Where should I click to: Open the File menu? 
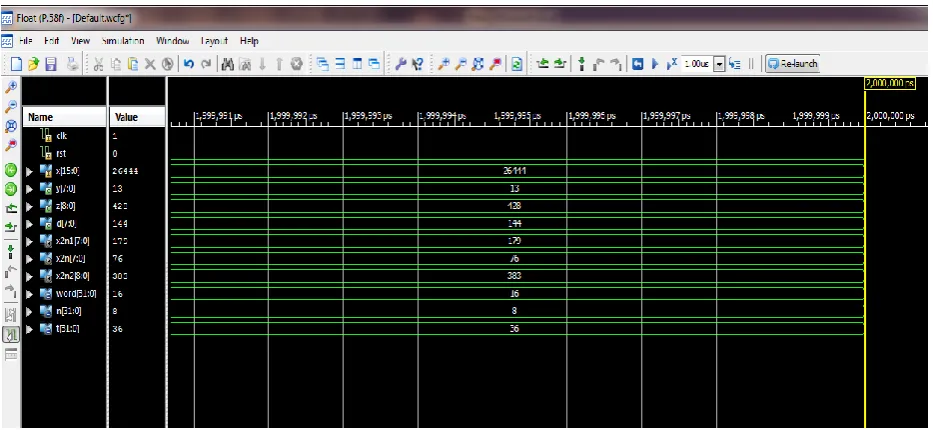tap(25, 41)
